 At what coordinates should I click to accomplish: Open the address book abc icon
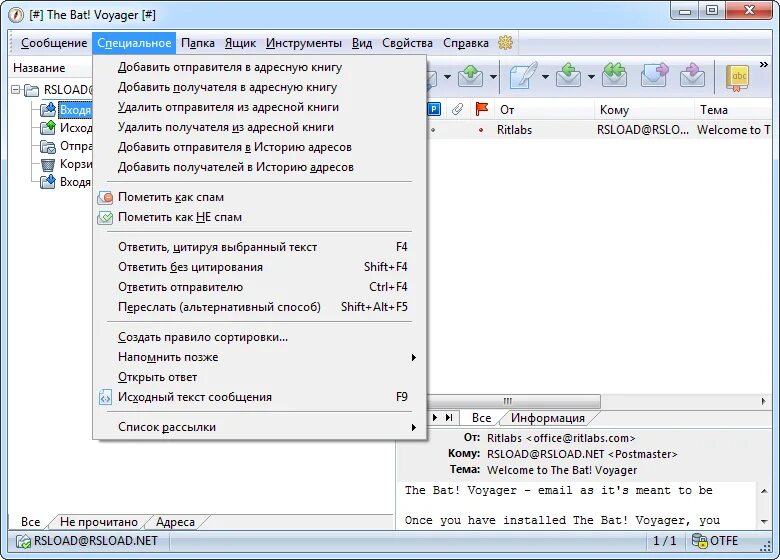738,78
